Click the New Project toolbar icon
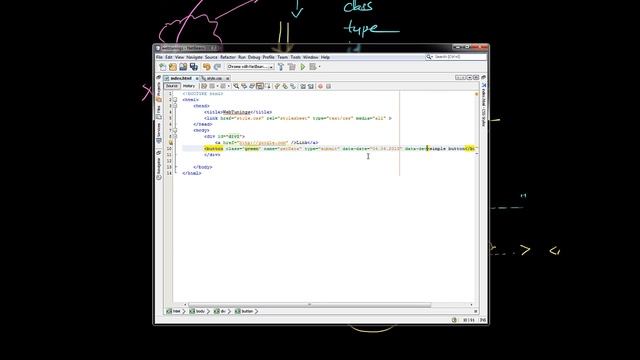This screenshot has height=360, width=640. (173, 67)
